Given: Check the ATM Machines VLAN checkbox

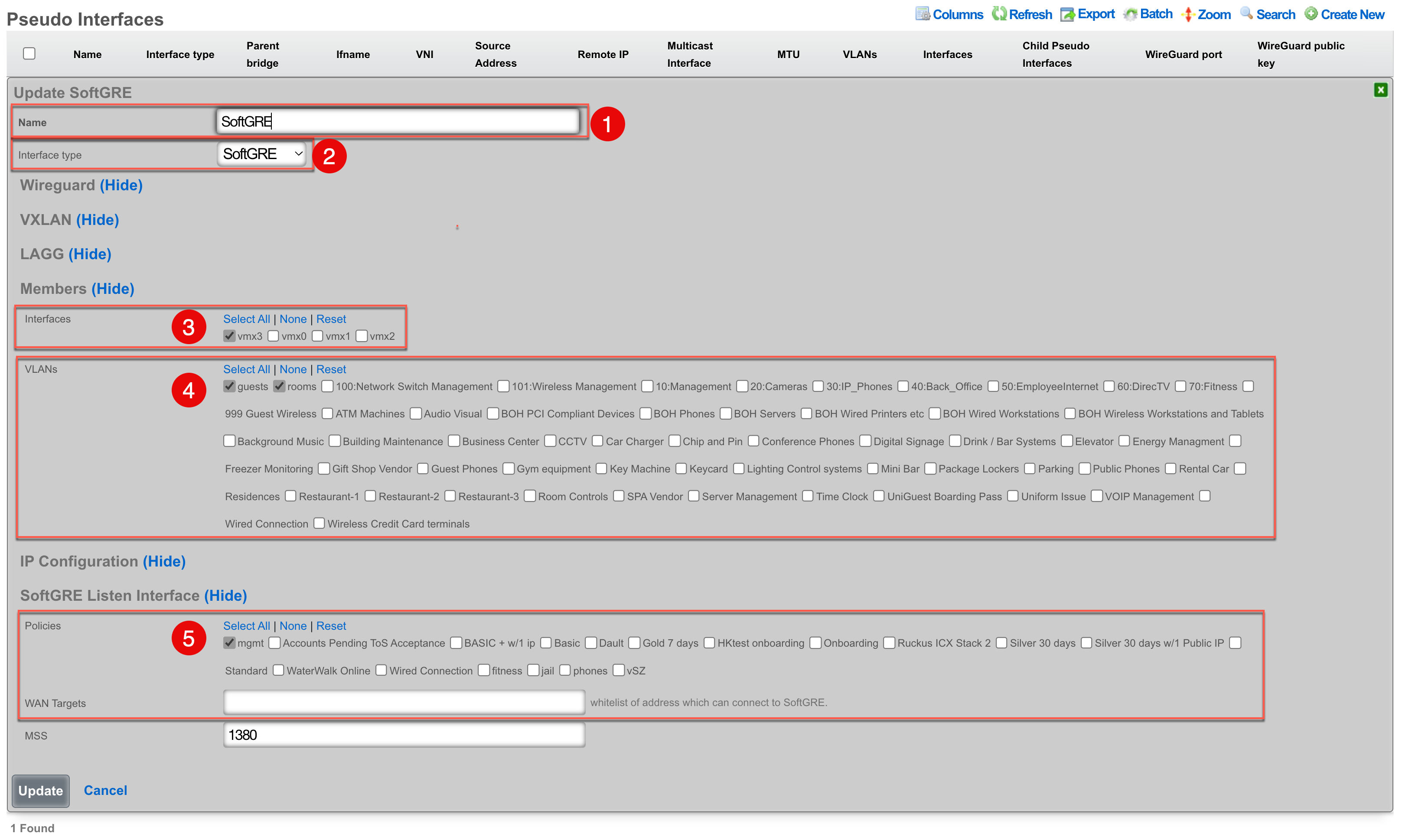Looking at the screenshot, I should 327,413.
